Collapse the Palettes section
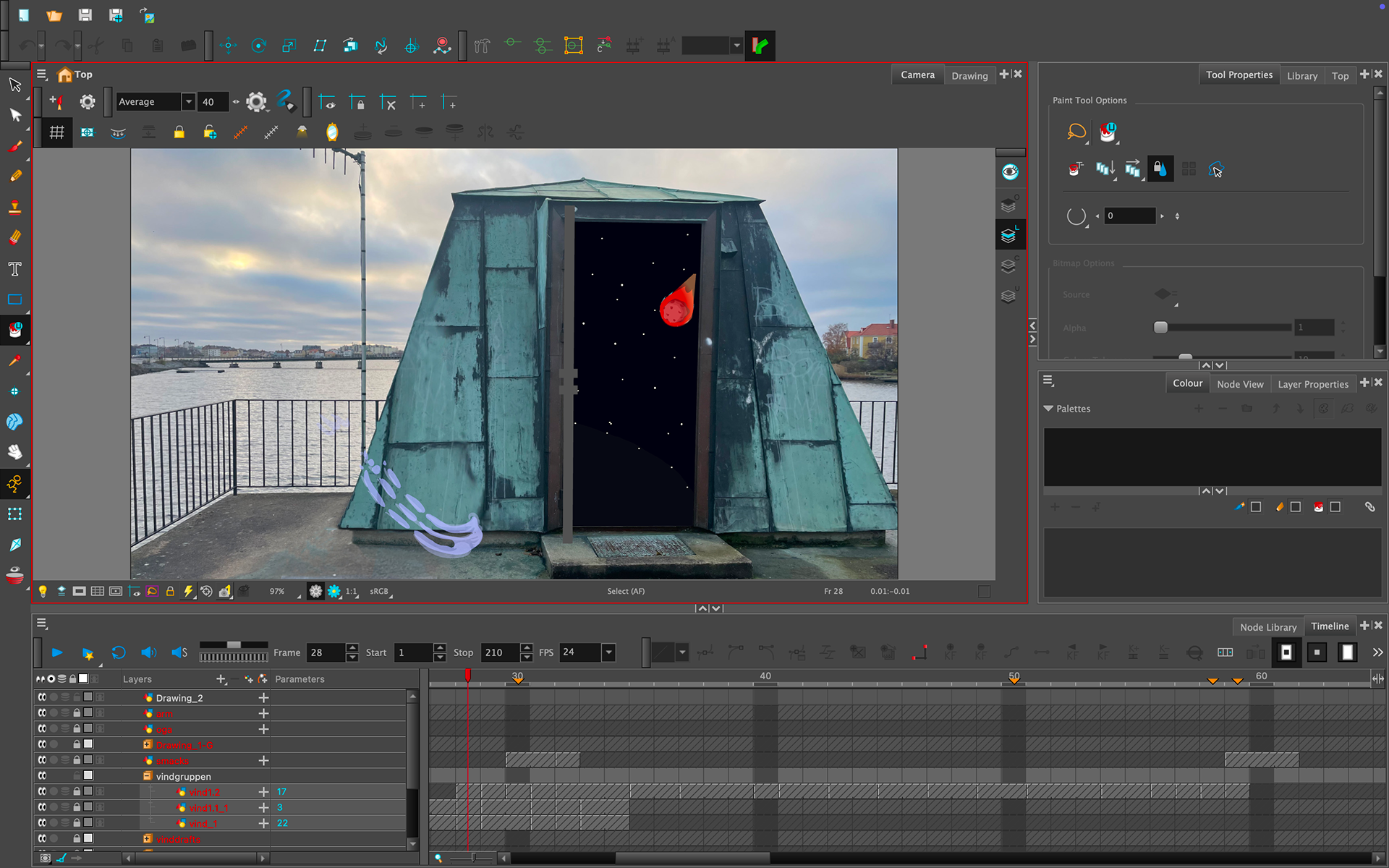 (x=1048, y=409)
